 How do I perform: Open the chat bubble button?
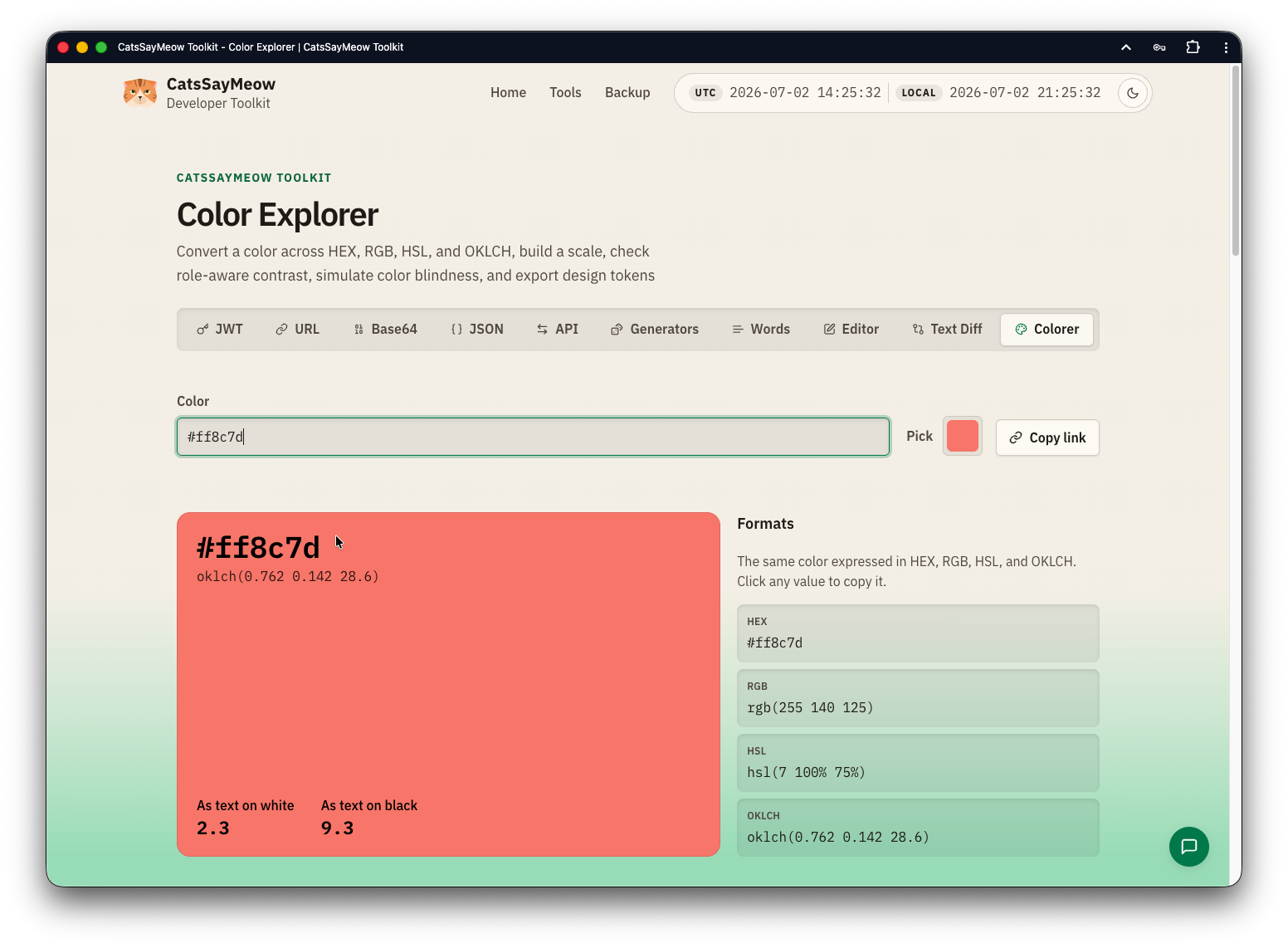1189,847
